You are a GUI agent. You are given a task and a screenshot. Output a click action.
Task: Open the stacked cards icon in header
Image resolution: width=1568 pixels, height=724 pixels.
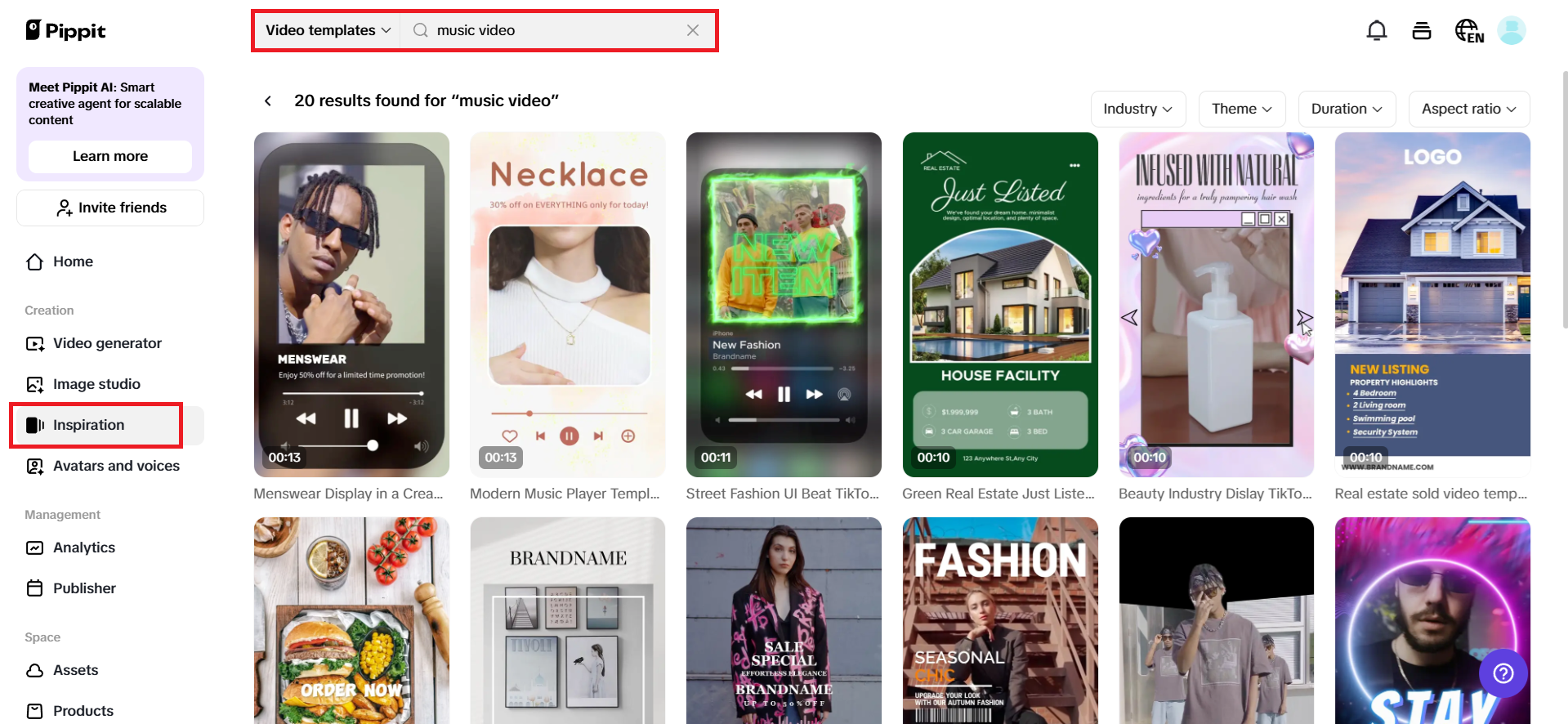coord(1422,30)
